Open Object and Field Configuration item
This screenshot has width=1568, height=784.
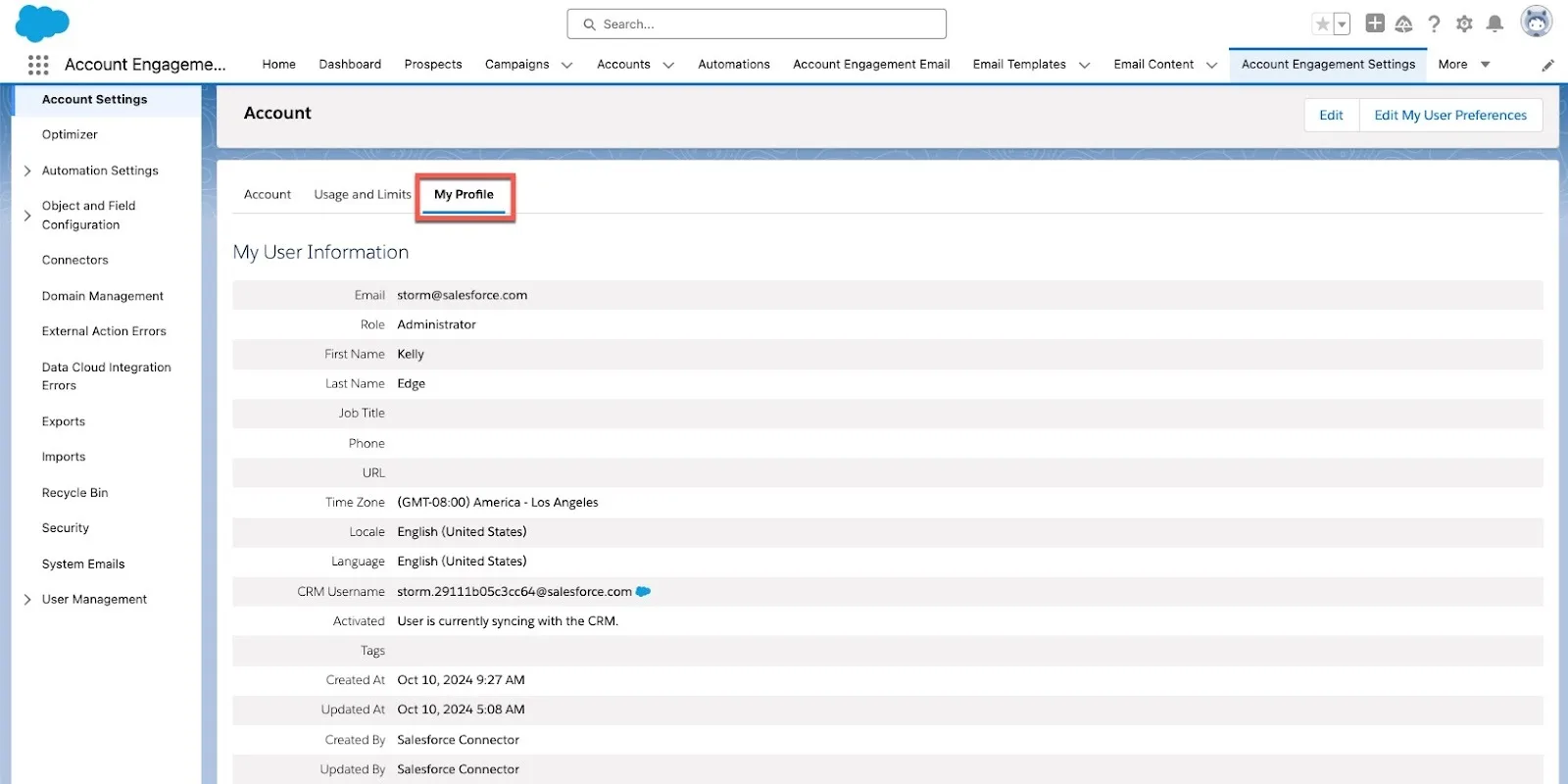tap(89, 216)
